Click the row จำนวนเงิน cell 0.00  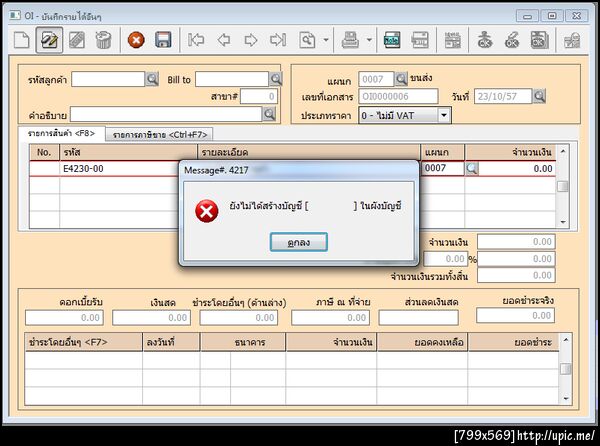pos(517,169)
